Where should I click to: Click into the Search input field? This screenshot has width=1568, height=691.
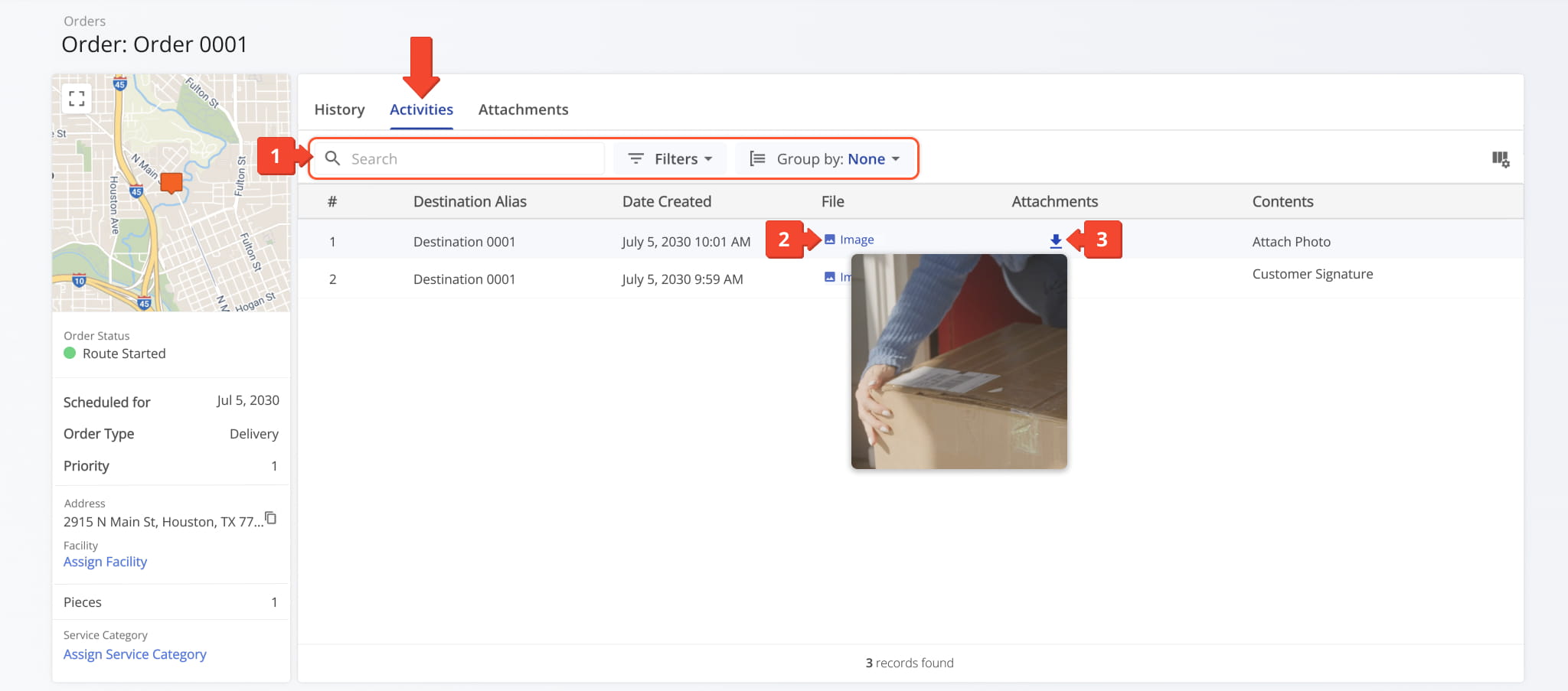[x=471, y=159]
